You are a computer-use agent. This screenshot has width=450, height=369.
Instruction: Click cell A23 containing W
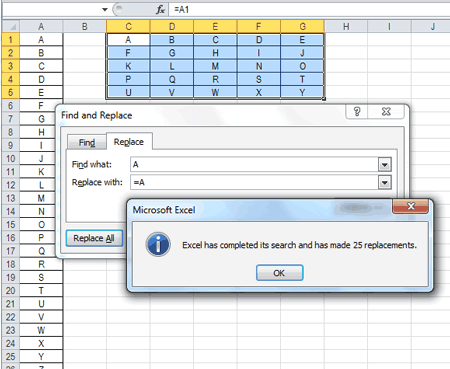(x=41, y=330)
